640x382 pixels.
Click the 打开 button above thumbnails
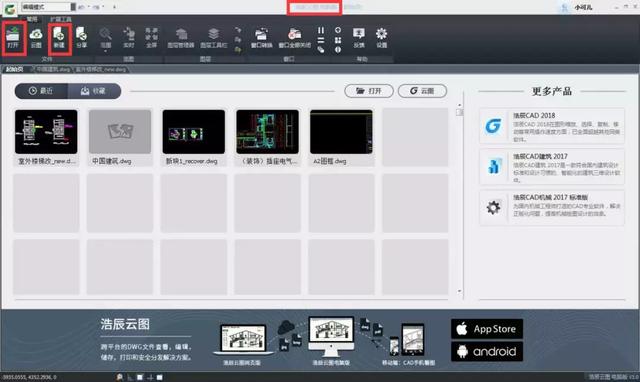click(x=369, y=91)
